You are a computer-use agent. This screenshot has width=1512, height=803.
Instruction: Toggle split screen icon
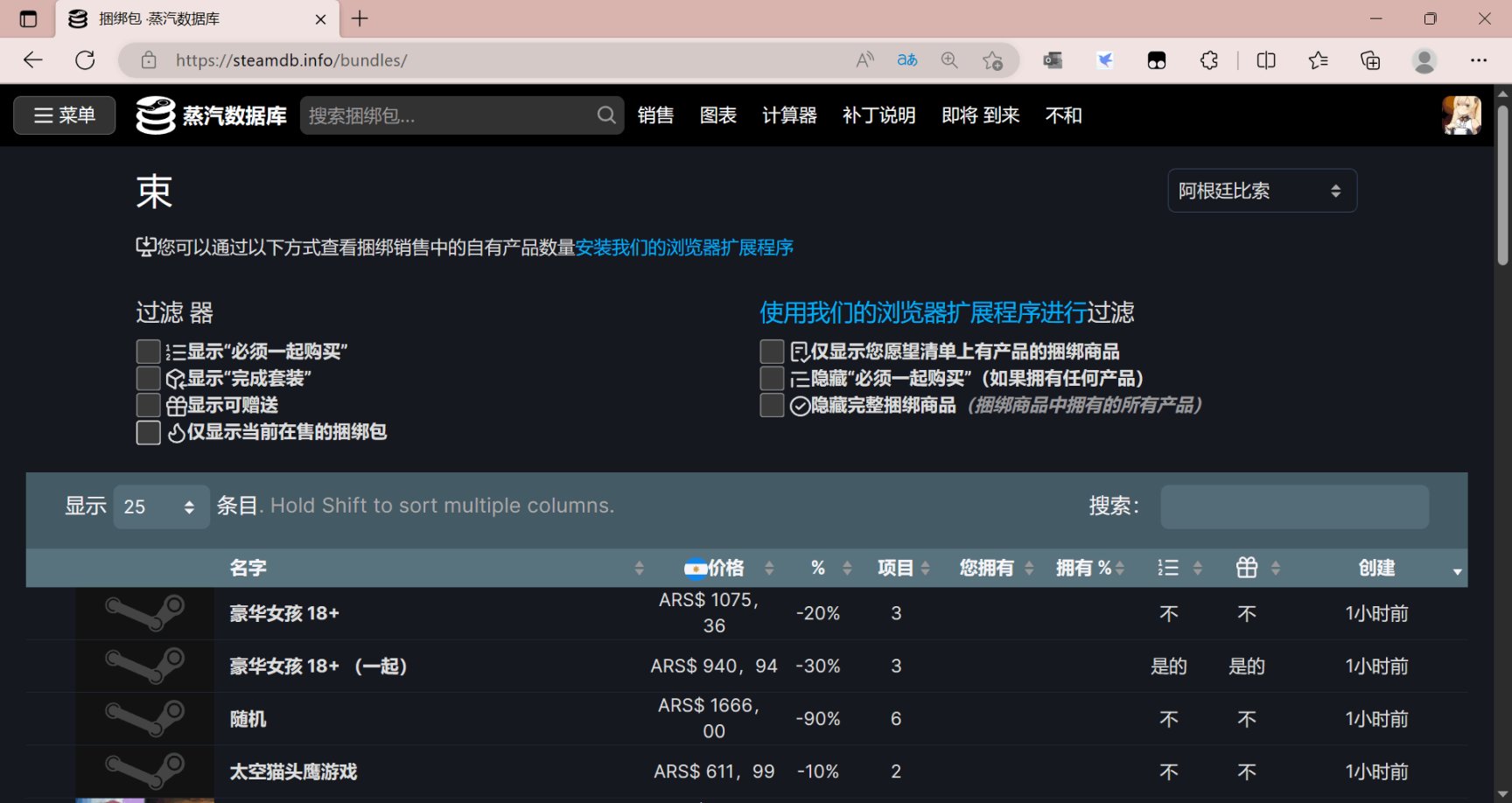click(x=1266, y=60)
